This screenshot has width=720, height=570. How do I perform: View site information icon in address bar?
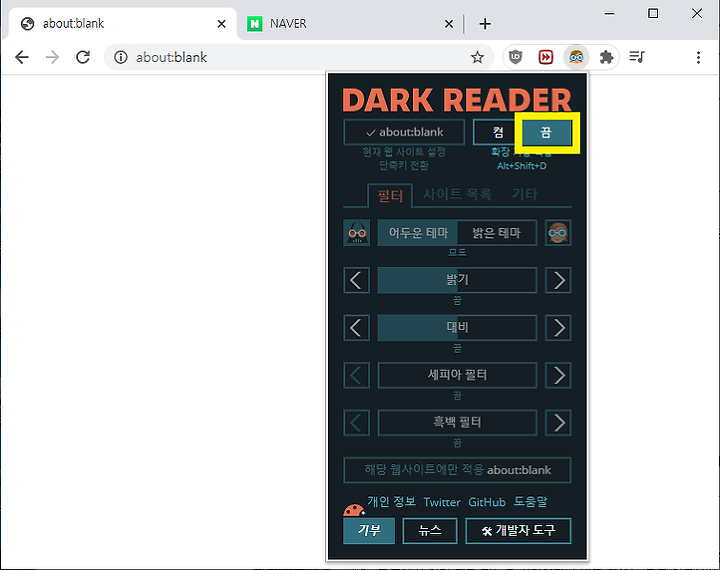[121, 57]
